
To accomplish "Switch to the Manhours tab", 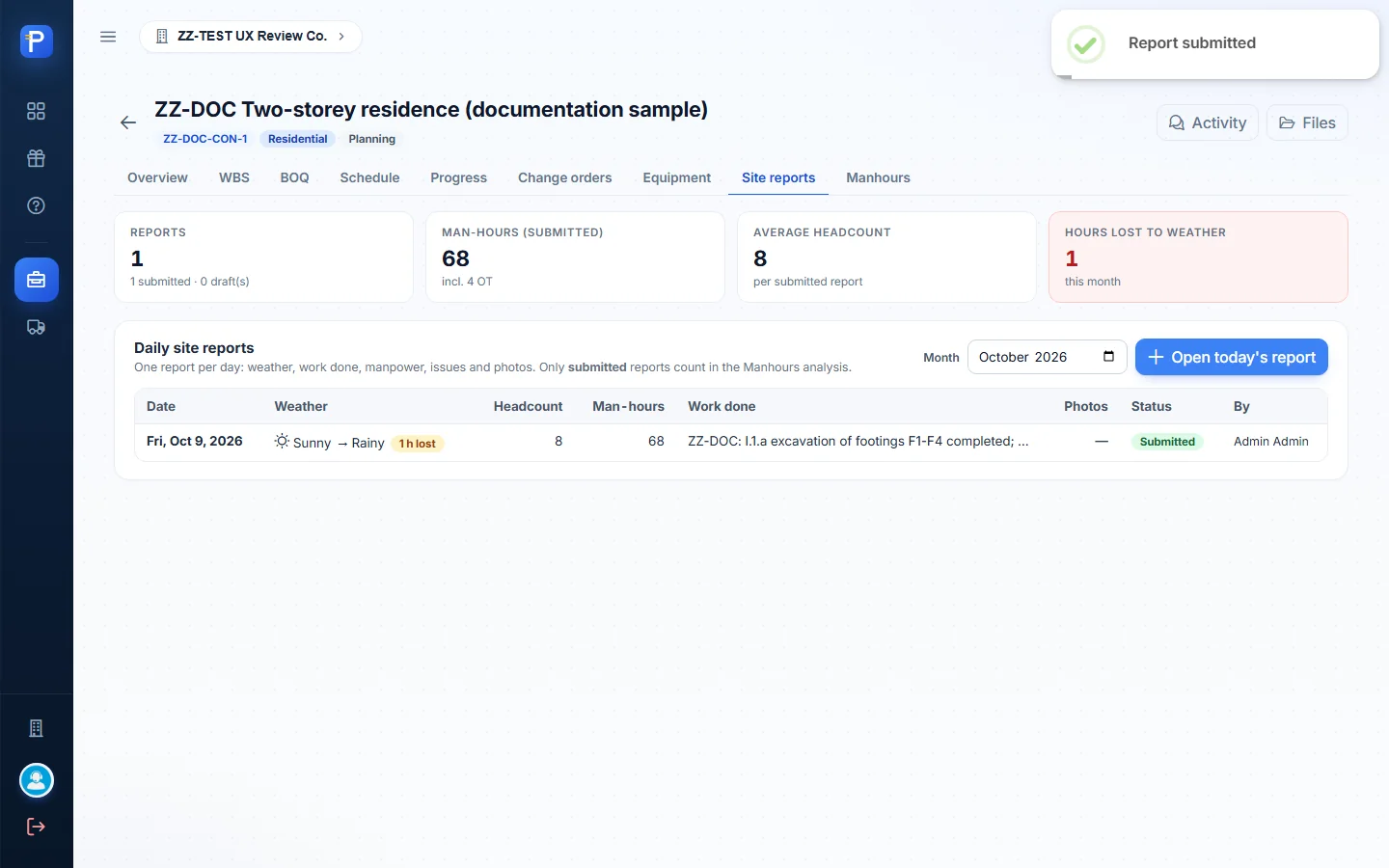I will [x=878, y=177].
